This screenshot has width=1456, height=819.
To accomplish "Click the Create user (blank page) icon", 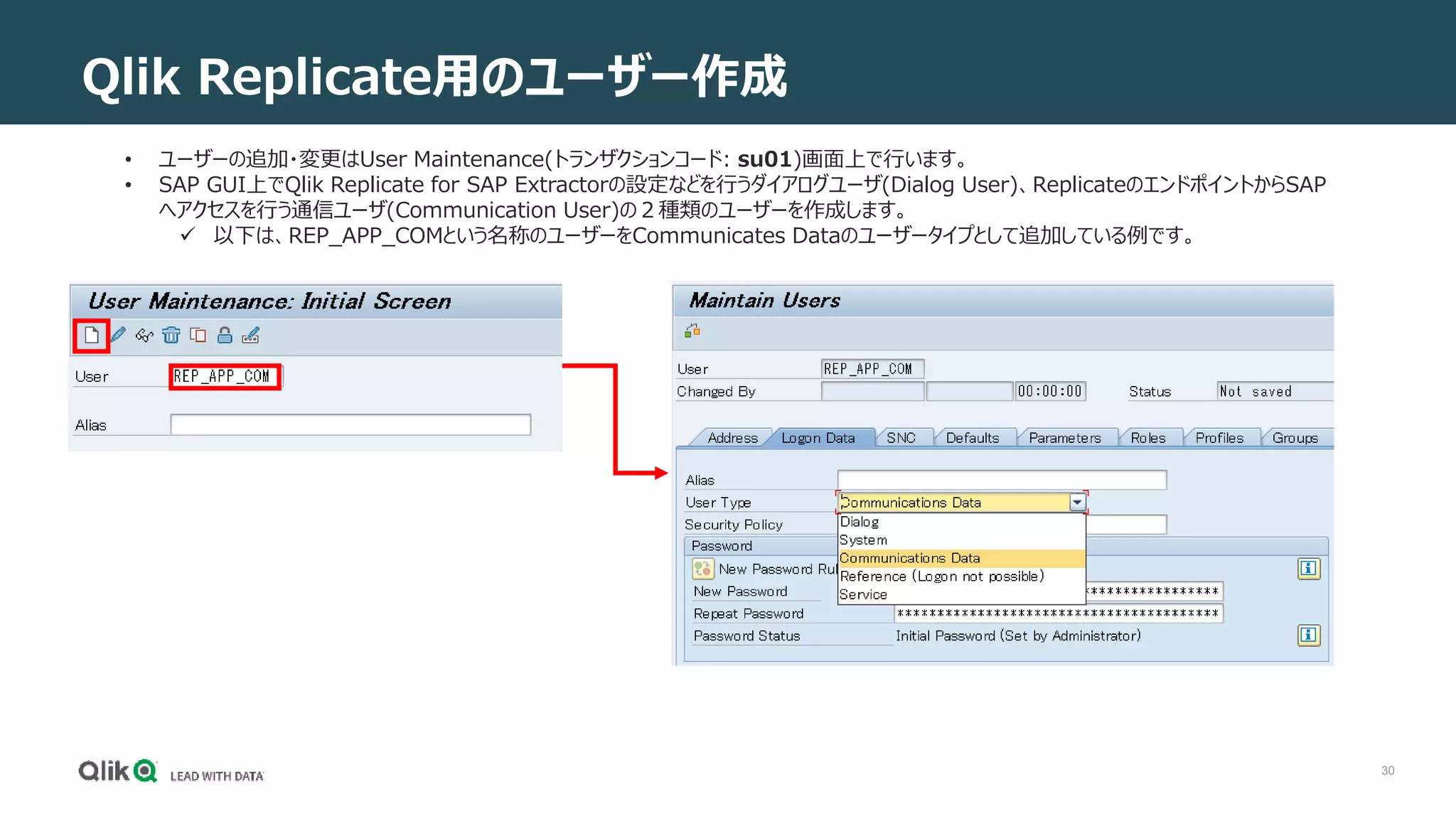I will (x=92, y=336).
